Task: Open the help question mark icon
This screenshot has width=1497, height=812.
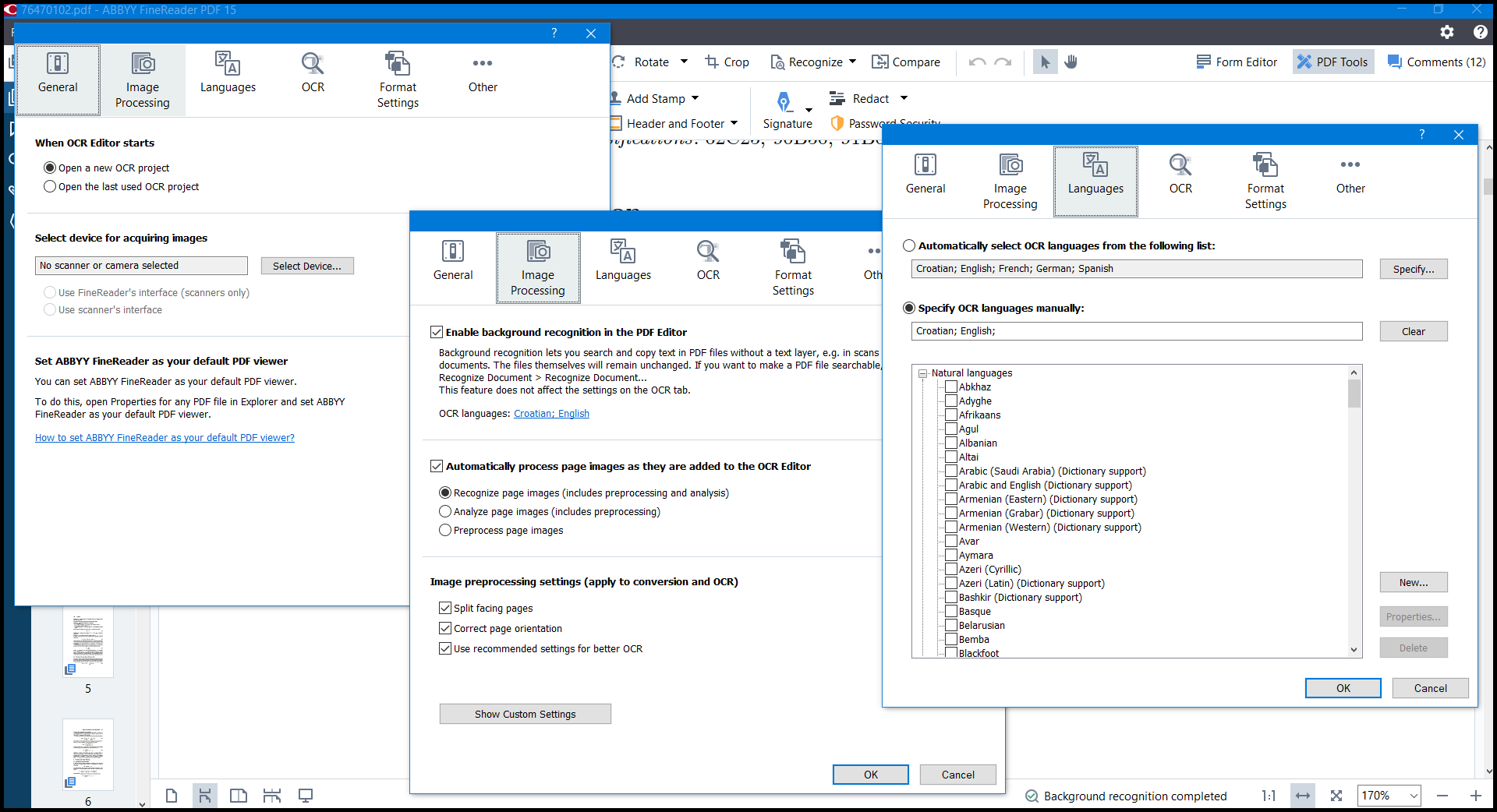Action: (x=1480, y=32)
